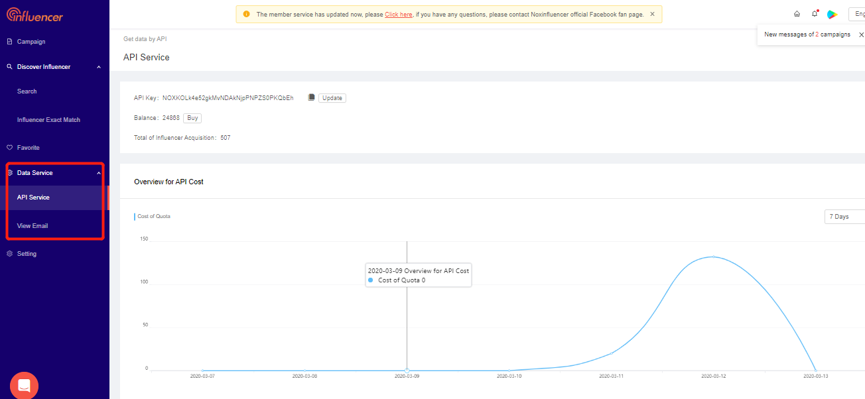The image size is (865, 399).
Task: Click the Google Play store icon
Action: point(832,14)
